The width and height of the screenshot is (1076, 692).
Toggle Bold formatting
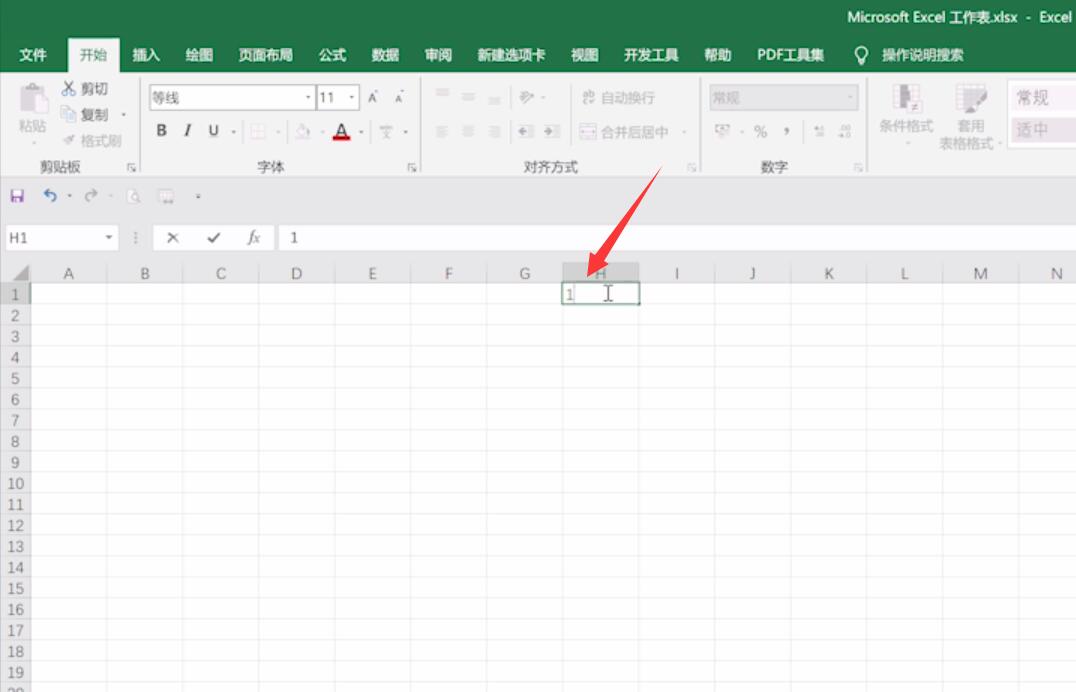point(161,130)
